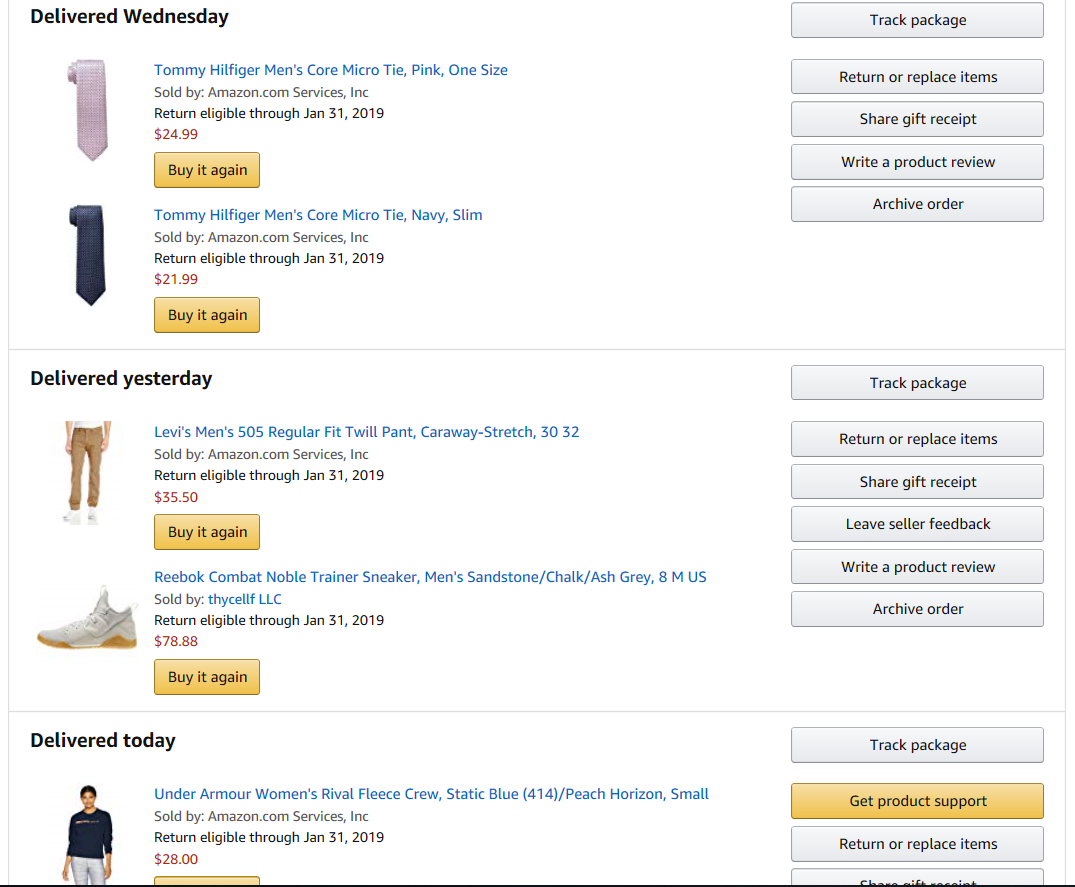Viewport: 1075px width, 887px height.
Task: Get product support for today's delivery
Action: 917,801
